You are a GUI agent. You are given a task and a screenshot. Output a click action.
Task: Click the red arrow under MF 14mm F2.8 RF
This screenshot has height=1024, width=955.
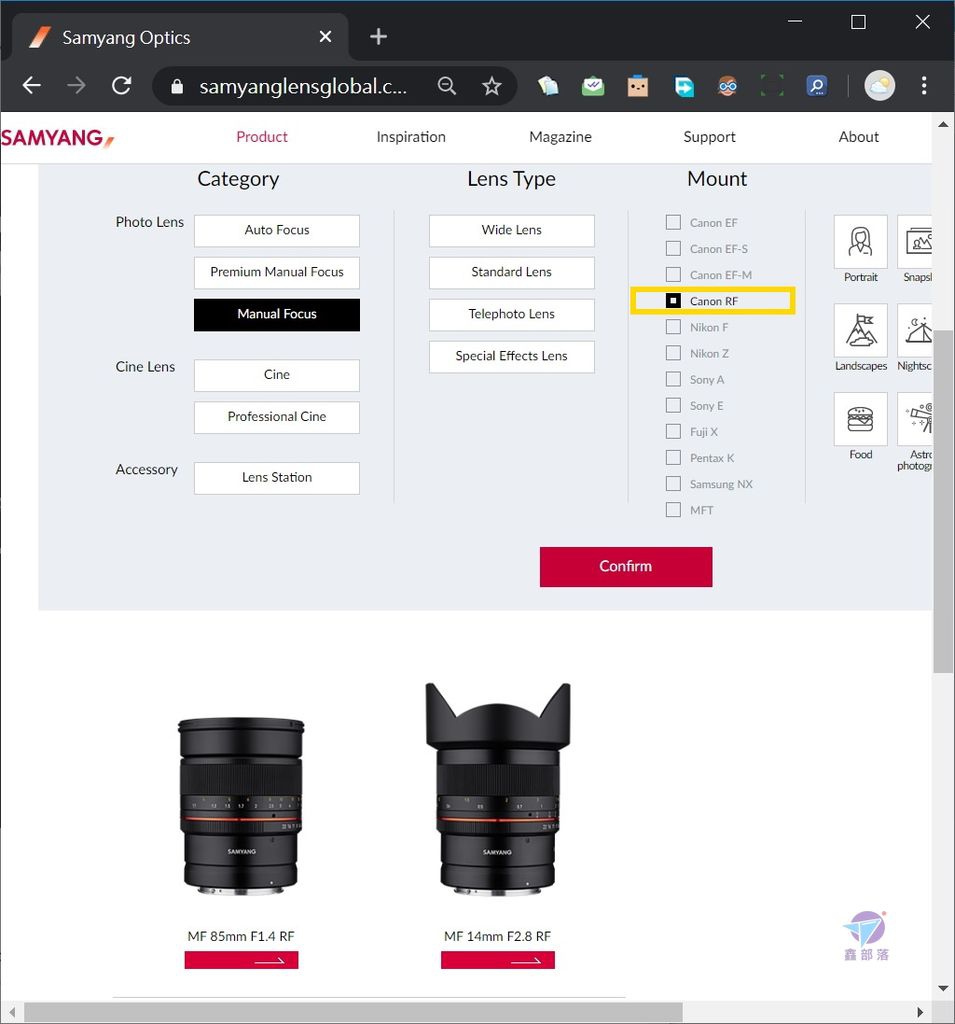coord(498,960)
